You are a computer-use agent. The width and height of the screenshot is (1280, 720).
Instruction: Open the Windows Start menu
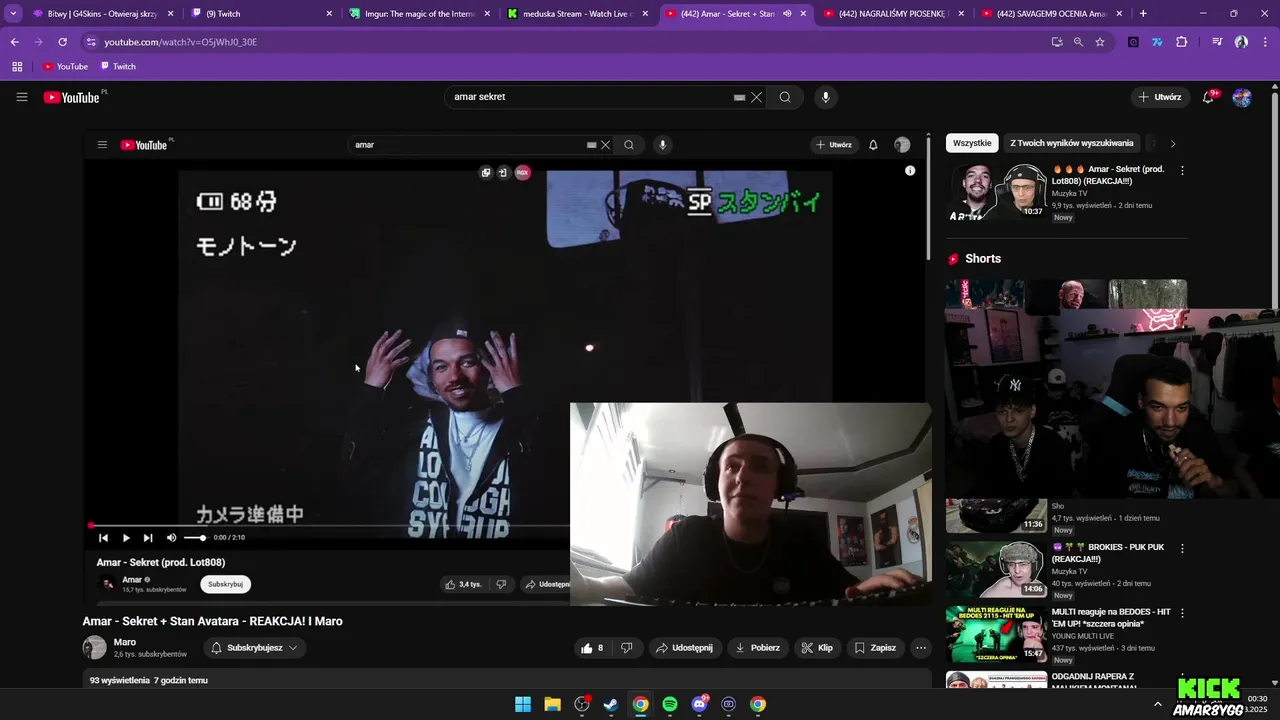(523, 704)
